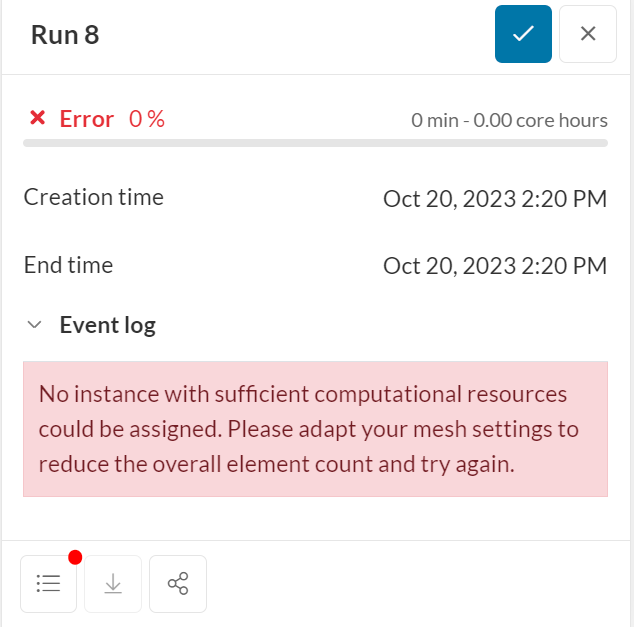The height and width of the screenshot is (627, 634).
Task: Click the gray run progress bar
Action: [x=315, y=144]
